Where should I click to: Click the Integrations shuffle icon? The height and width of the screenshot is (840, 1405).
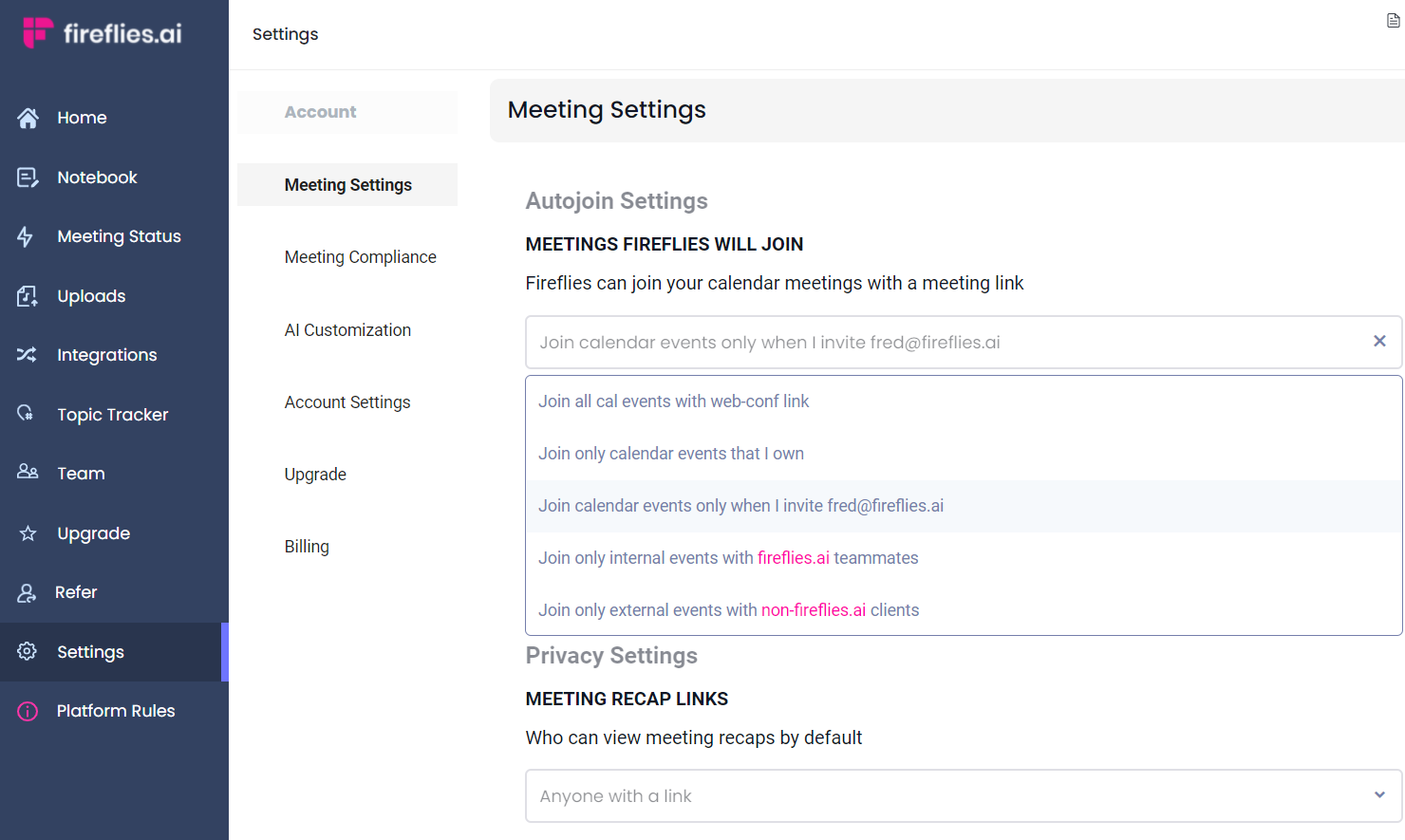tap(27, 355)
